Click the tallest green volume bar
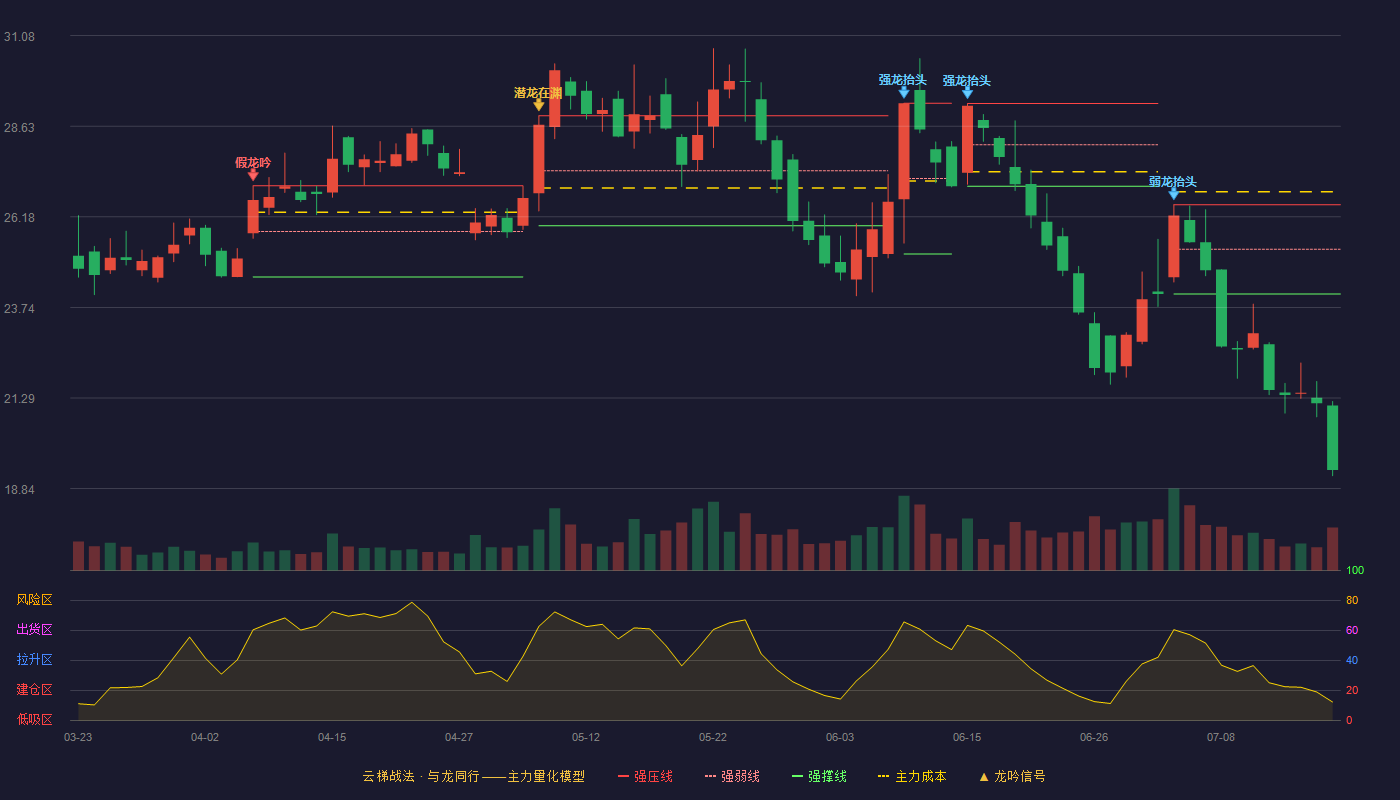1400x800 pixels. click(x=1174, y=529)
